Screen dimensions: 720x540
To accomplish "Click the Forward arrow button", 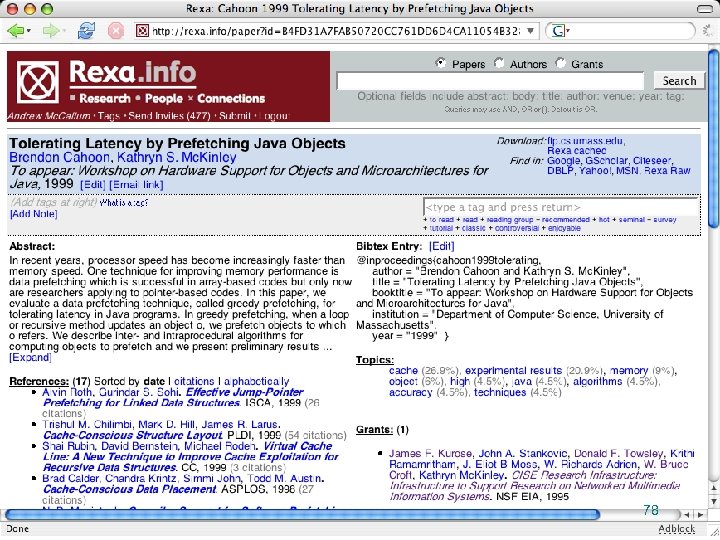I will point(50,31).
